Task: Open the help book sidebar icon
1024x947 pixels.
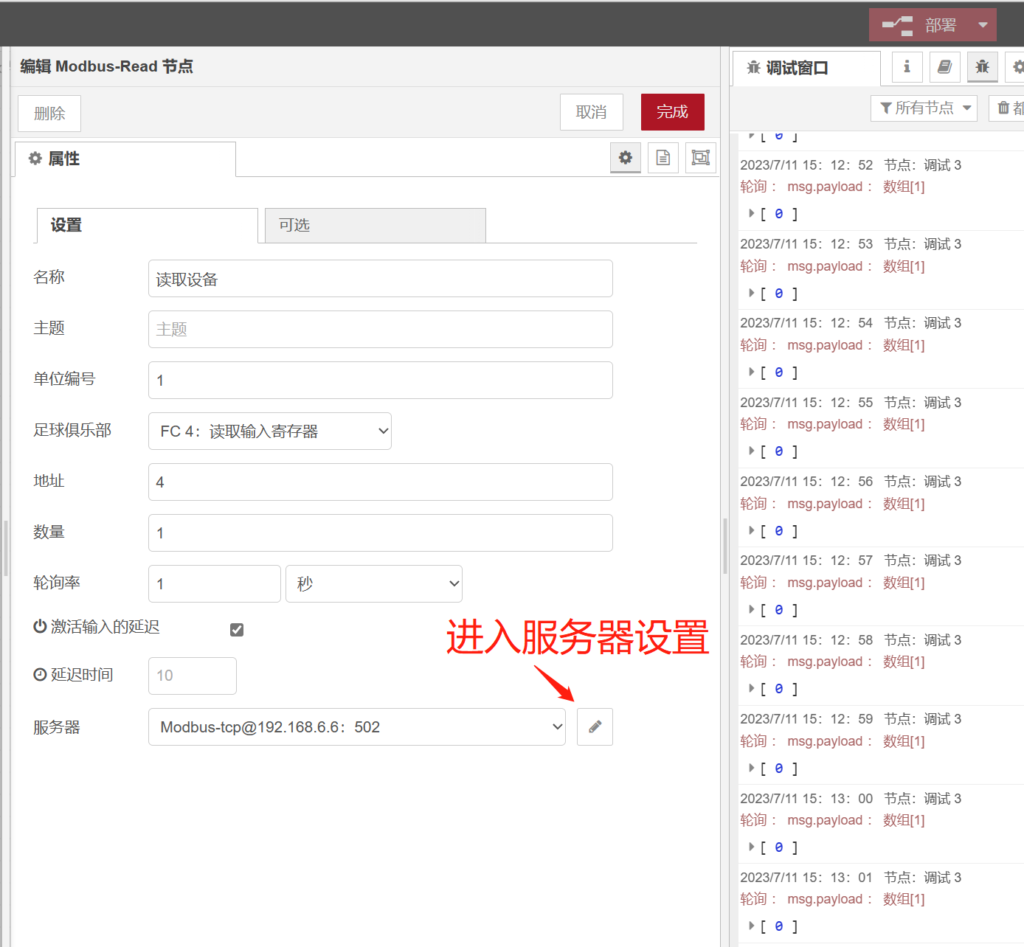Action: (x=944, y=67)
